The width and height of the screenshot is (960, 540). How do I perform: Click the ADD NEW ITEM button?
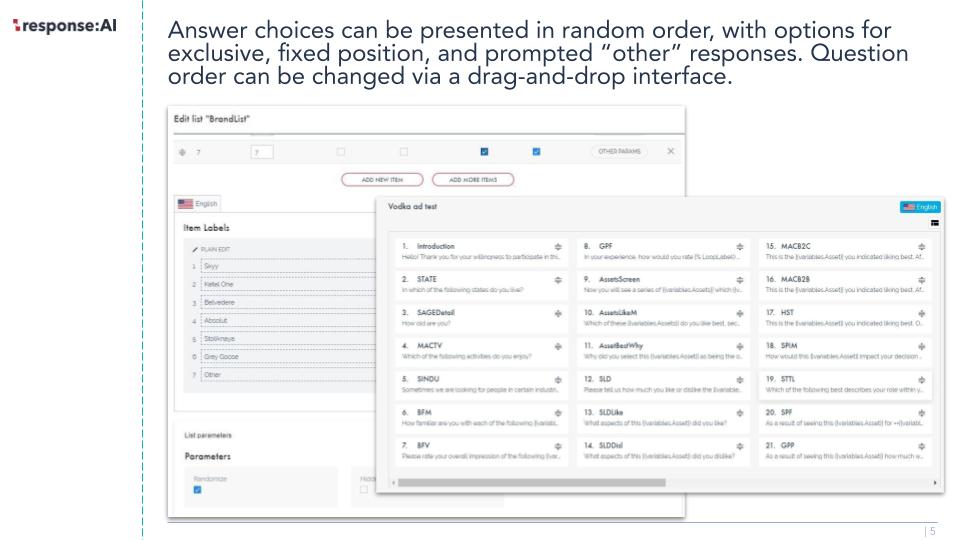point(382,179)
